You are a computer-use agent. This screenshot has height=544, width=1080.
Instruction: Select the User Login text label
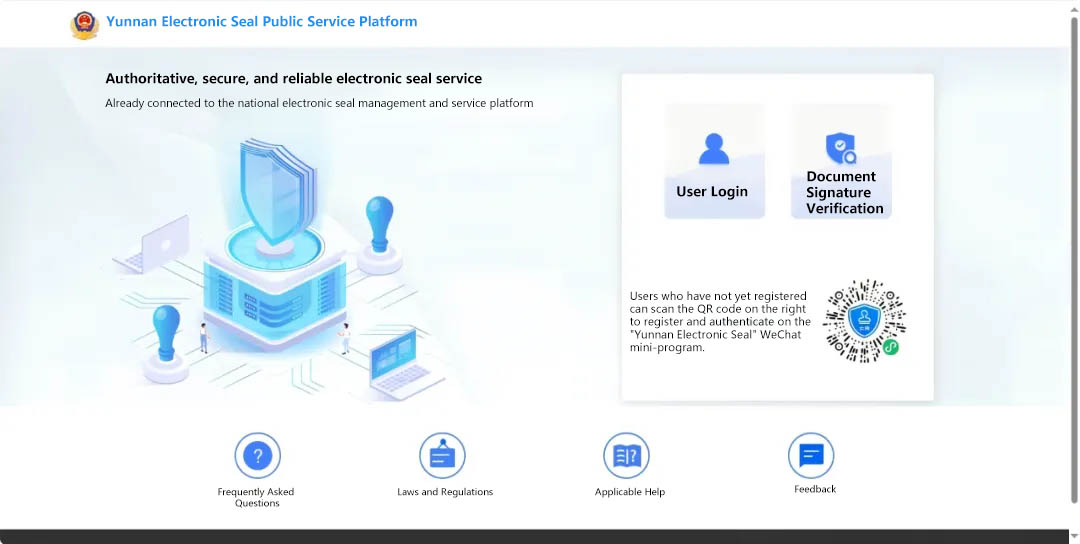click(x=712, y=191)
